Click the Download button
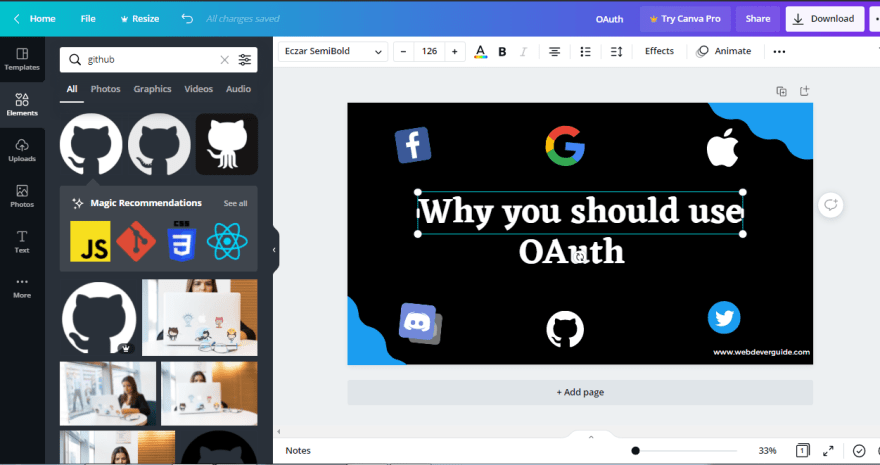Screen dimensions: 880x465 (824, 19)
